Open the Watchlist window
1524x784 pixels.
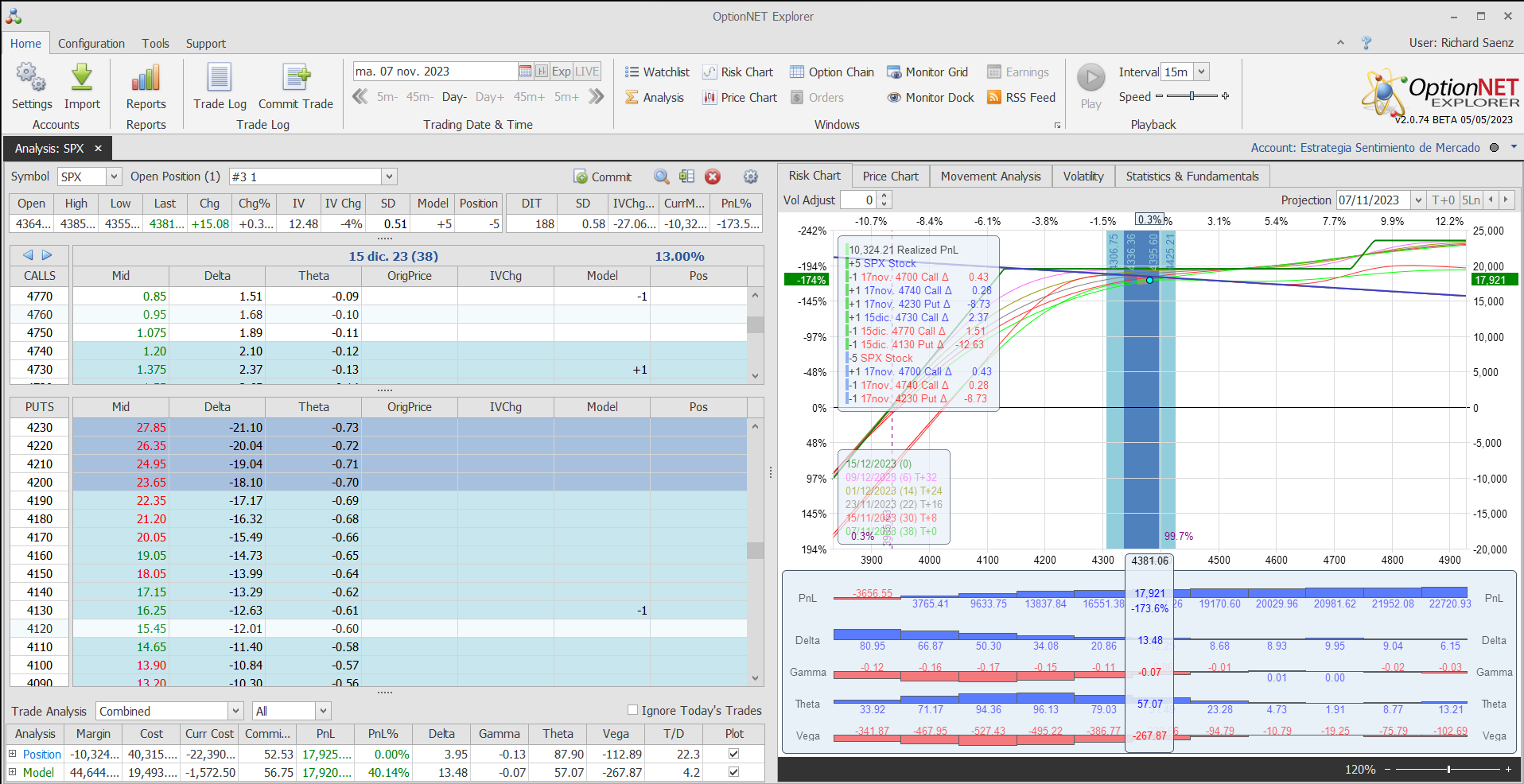(657, 72)
